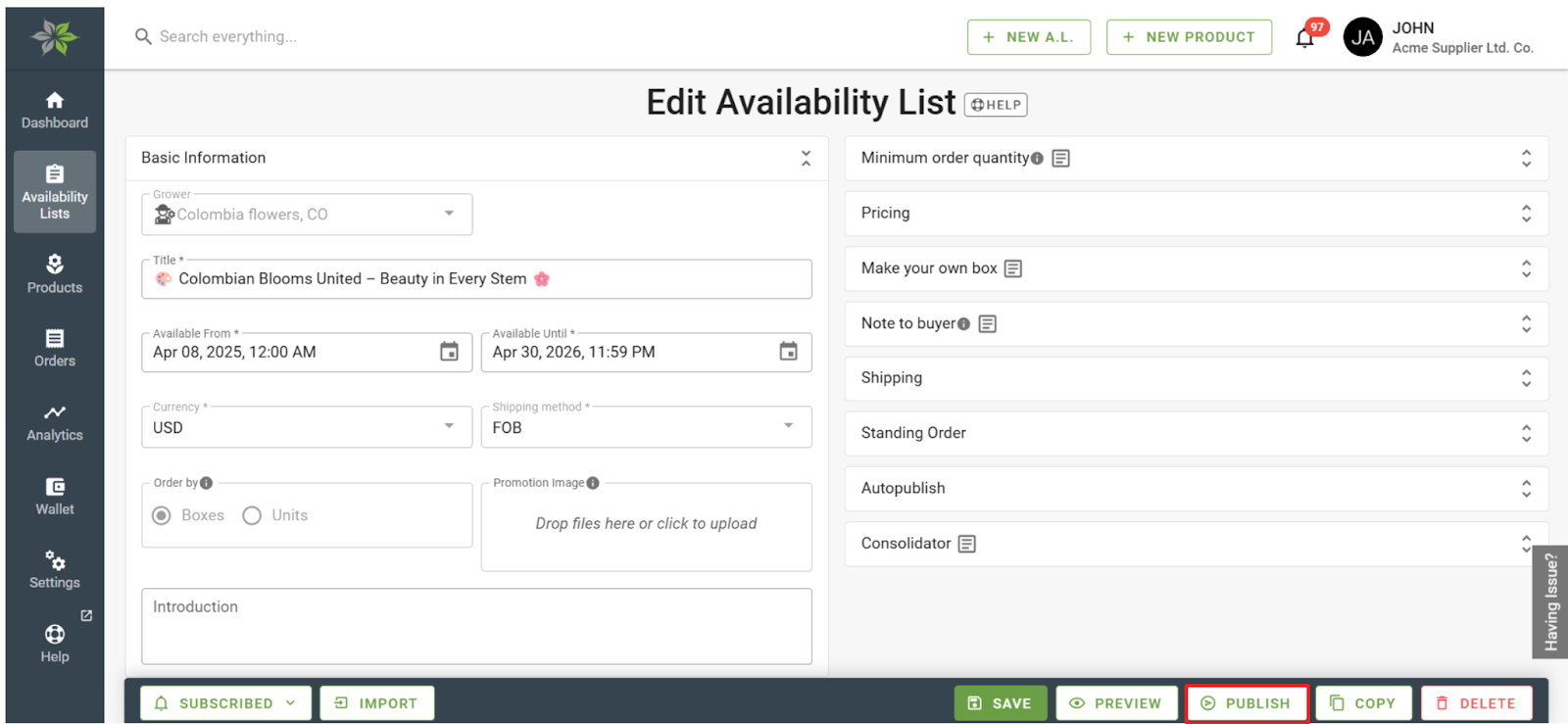The height and width of the screenshot is (724, 1568).
Task: Click the Consolidator notes icon
Action: click(x=966, y=544)
